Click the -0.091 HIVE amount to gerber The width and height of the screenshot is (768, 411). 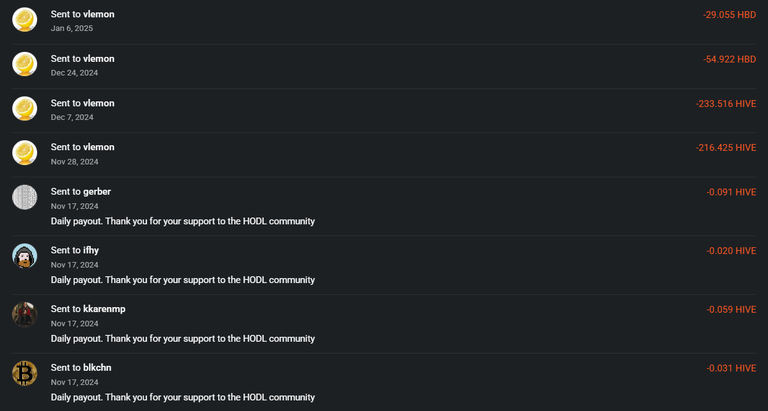731,192
